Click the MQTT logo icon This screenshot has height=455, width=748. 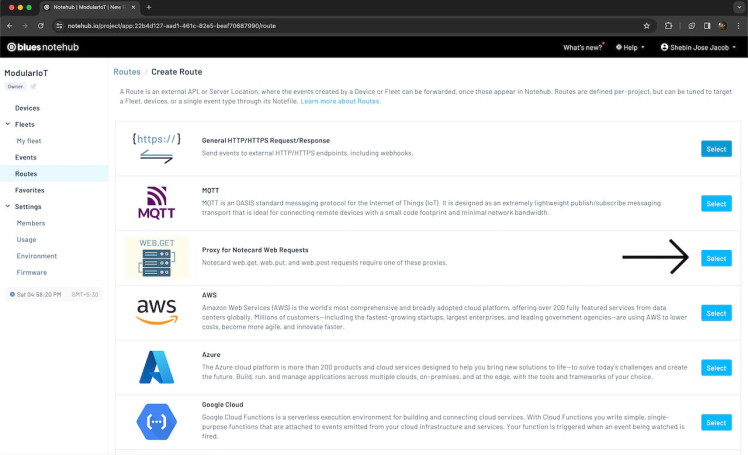pos(156,203)
